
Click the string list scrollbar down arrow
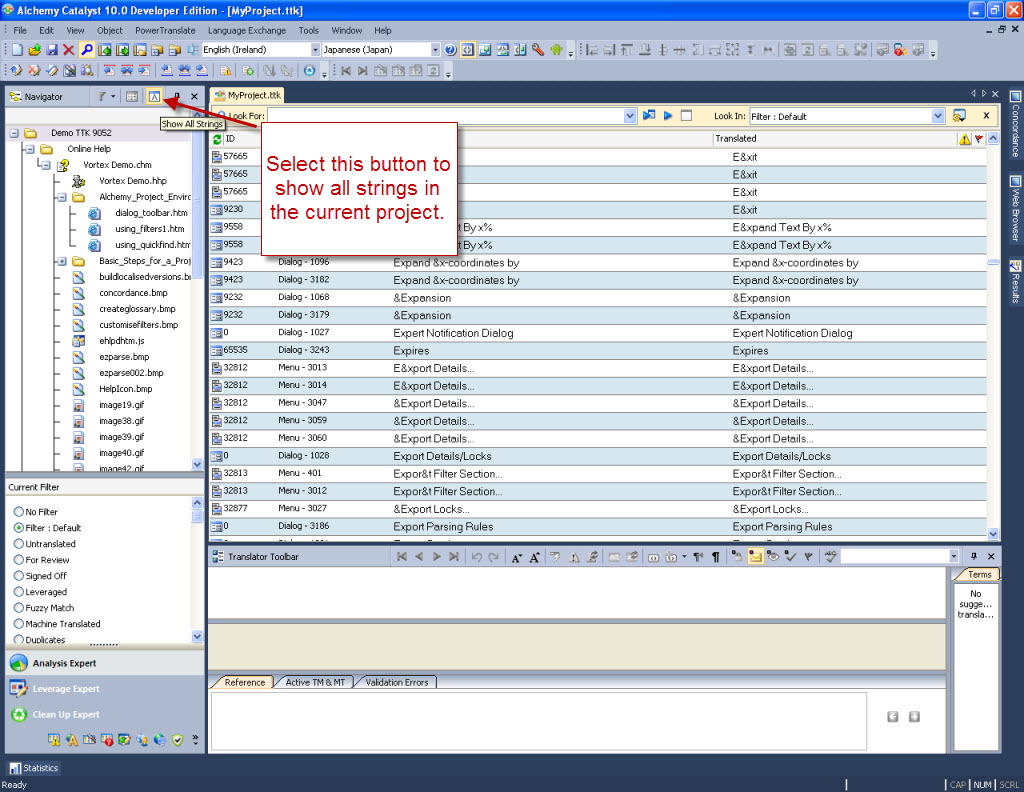coord(993,533)
